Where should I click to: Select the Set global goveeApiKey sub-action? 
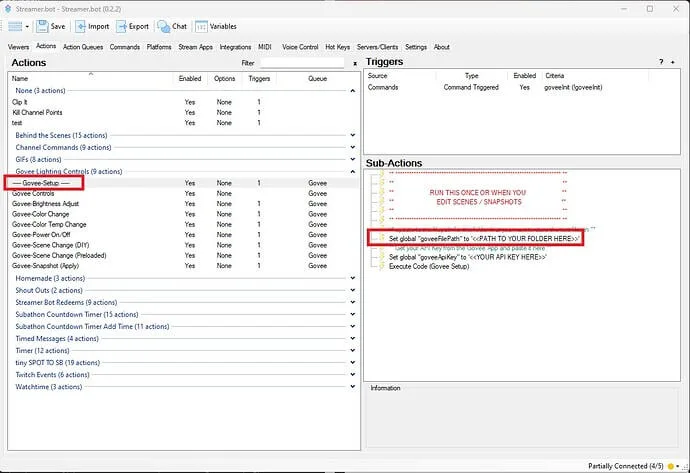coord(468,257)
